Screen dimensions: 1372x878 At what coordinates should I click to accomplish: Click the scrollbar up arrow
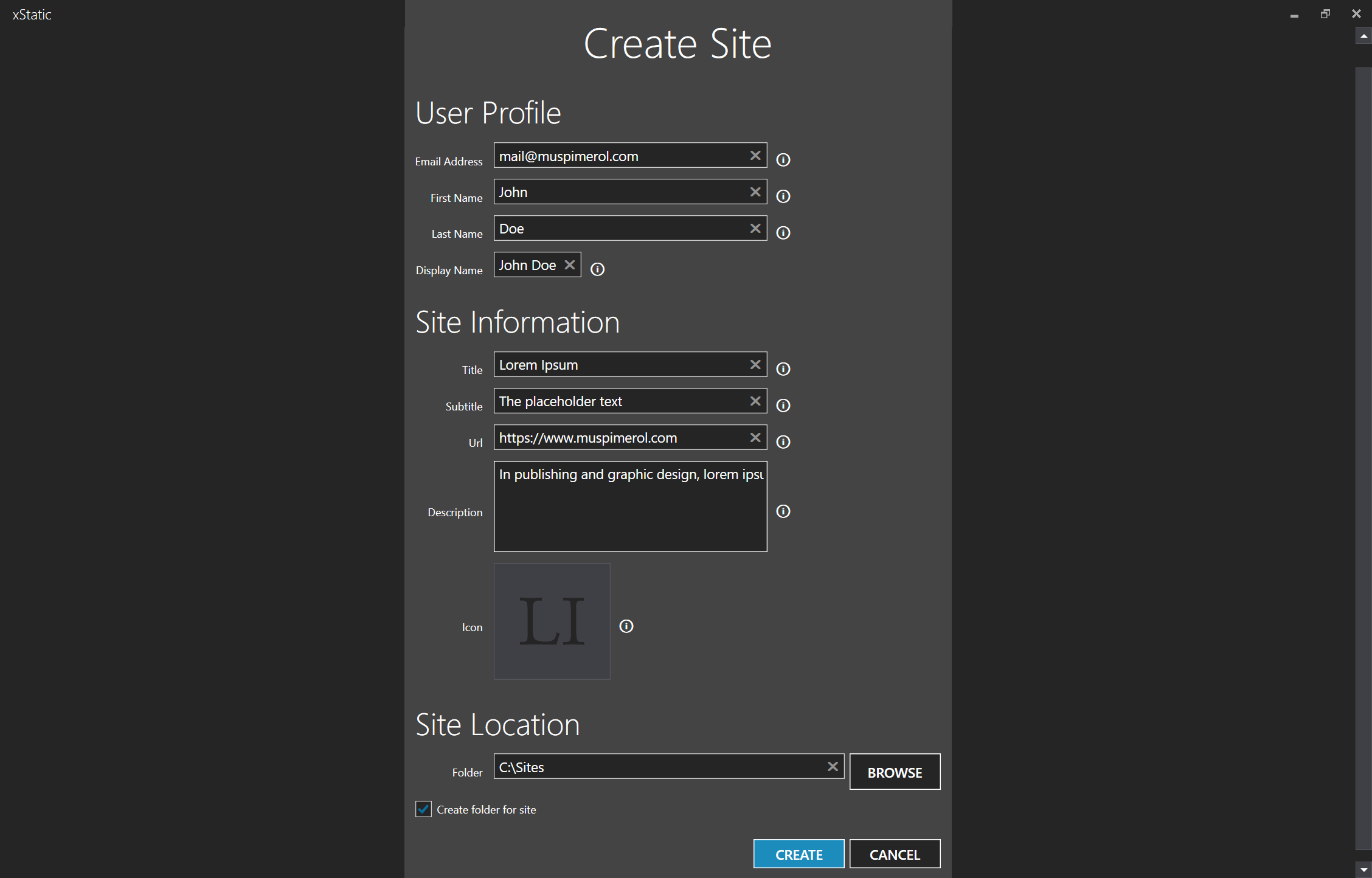pyautogui.click(x=1363, y=36)
